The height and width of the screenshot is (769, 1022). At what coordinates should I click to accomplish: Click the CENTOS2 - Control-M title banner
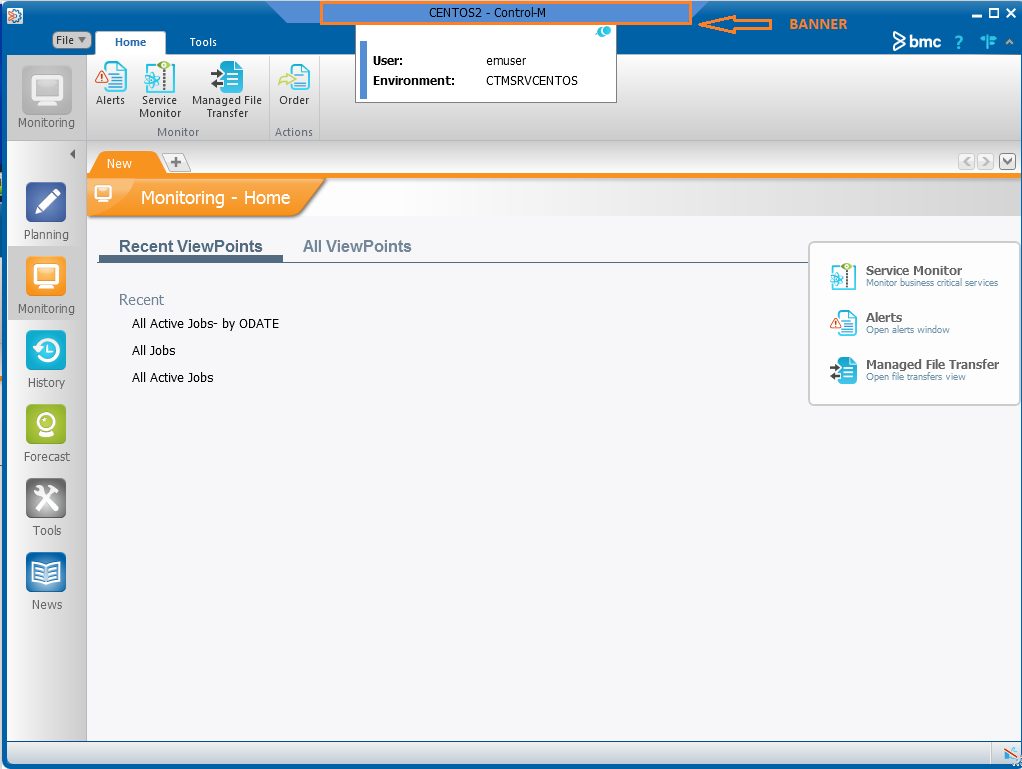pos(505,13)
